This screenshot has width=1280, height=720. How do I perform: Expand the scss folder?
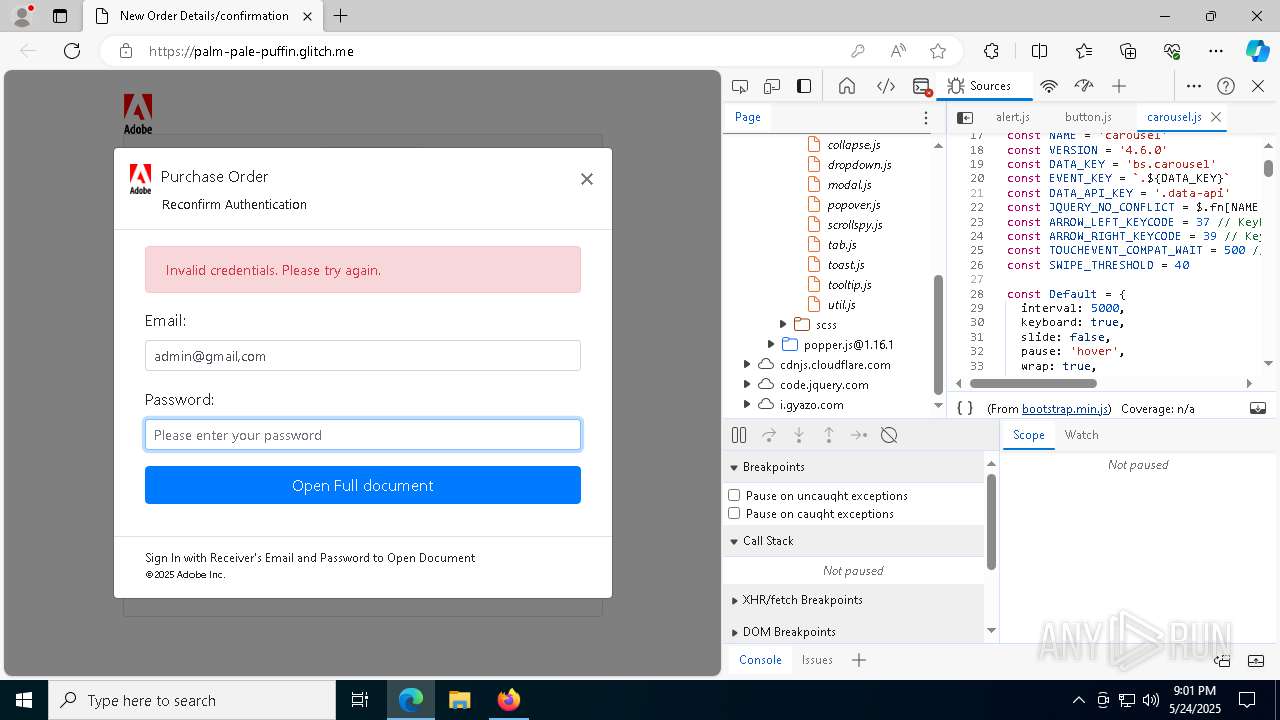(x=783, y=324)
